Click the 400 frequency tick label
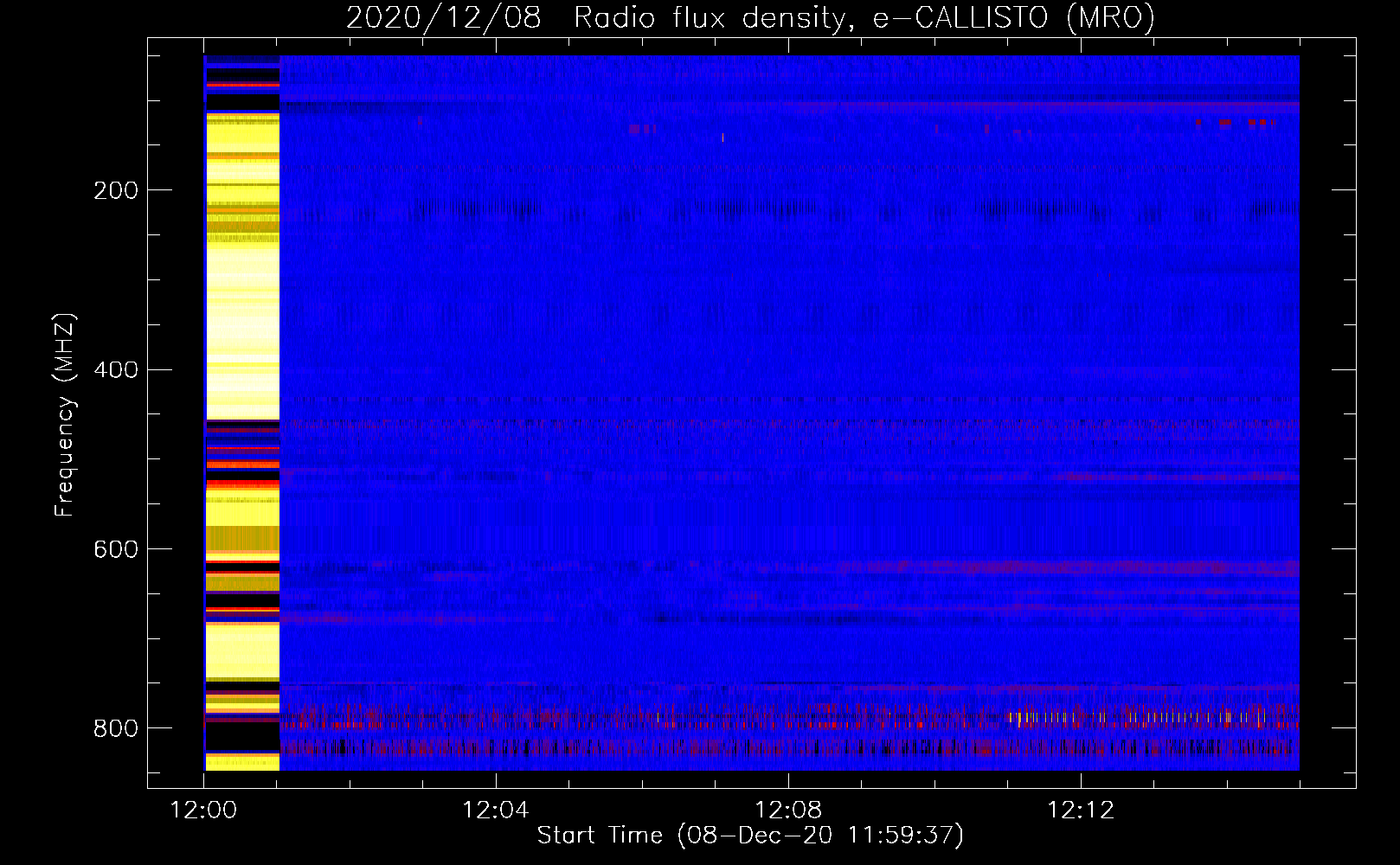1400x865 pixels. [116, 370]
